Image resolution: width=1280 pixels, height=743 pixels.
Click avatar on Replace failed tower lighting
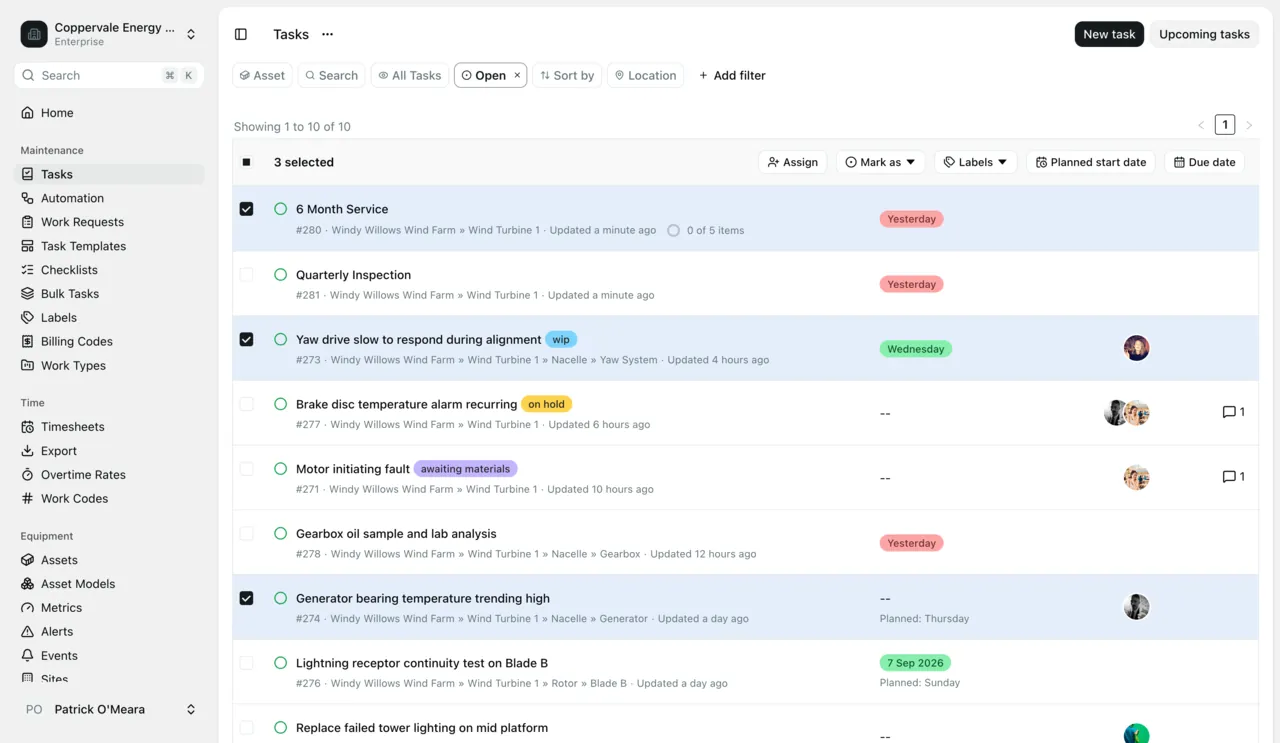tap(1136, 733)
